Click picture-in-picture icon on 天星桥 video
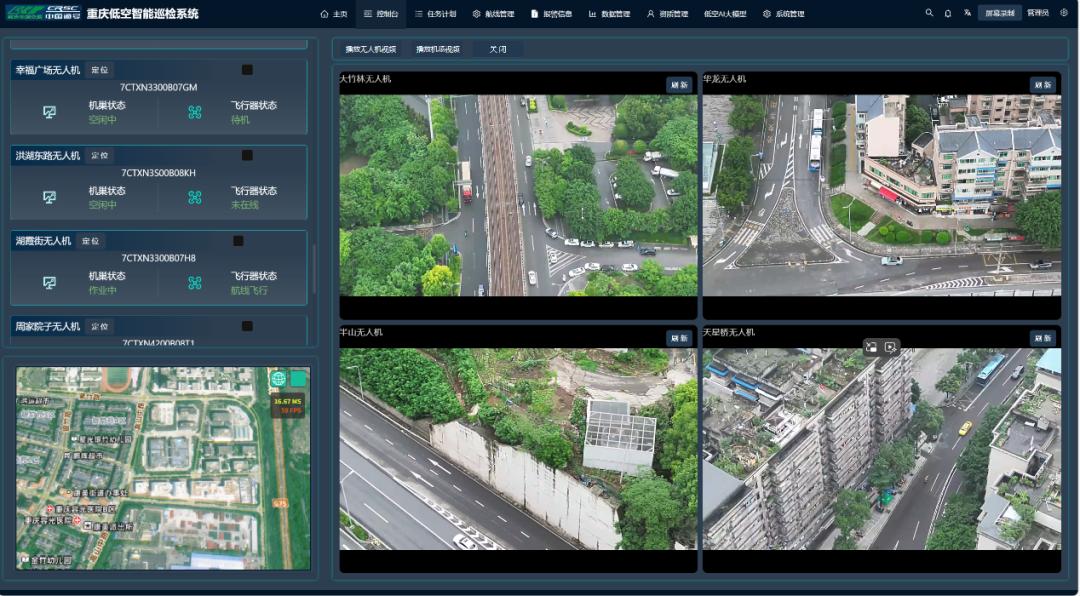1080x596 pixels. [872, 347]
